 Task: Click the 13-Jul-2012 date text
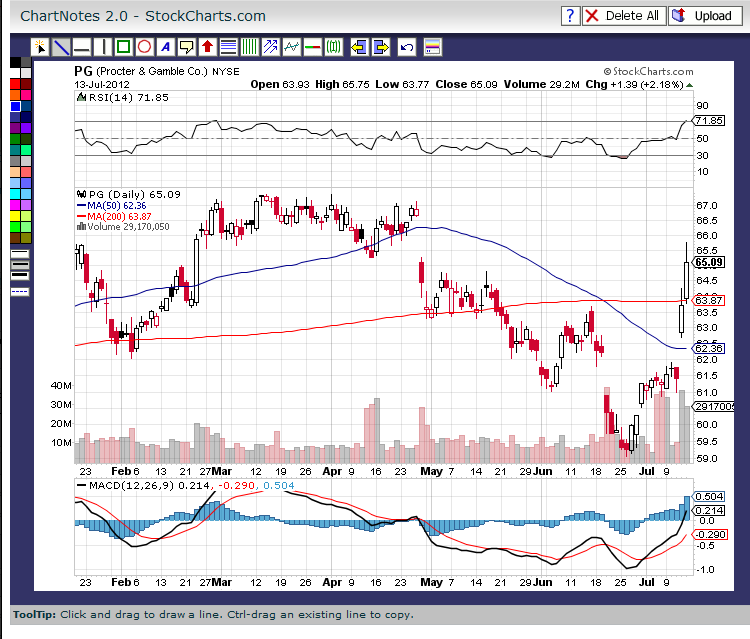click(x=102, y=84)
